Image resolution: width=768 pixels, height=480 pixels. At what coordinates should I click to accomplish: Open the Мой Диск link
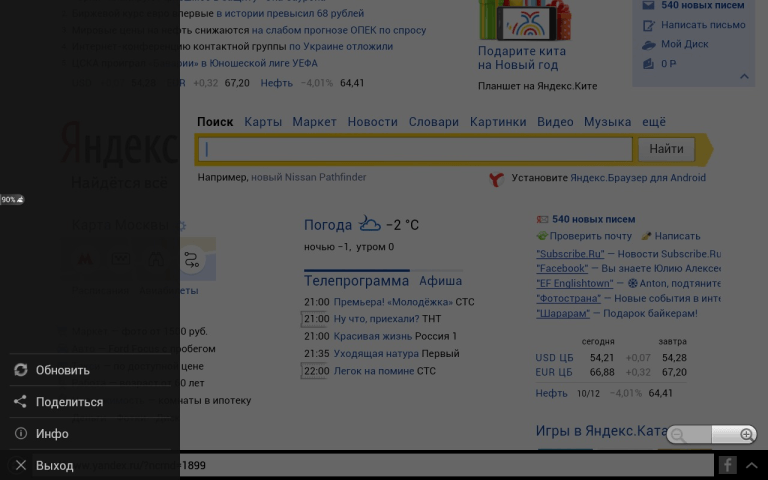point(684,44)
